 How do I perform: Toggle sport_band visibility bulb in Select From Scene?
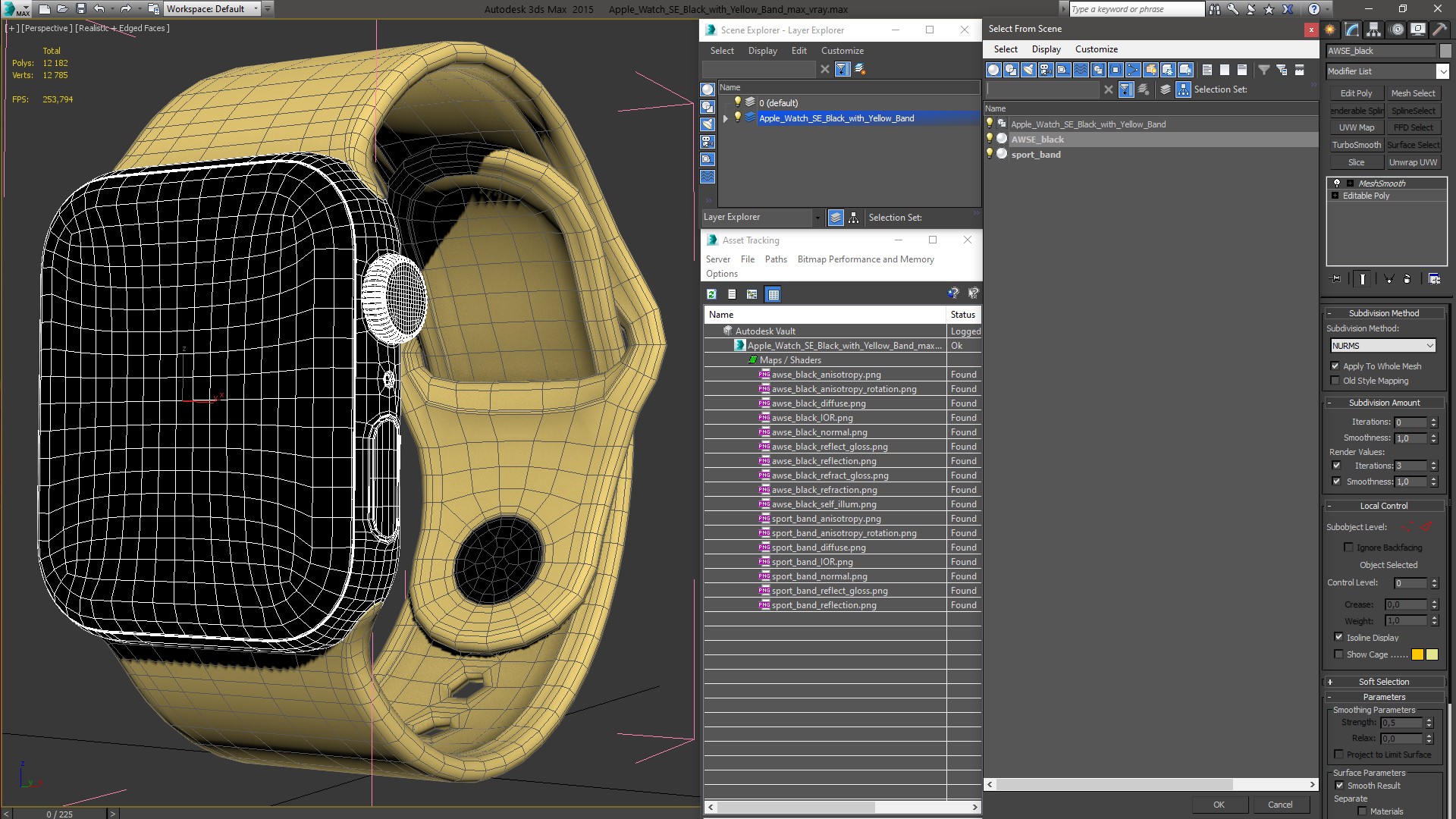click(990, 154)
